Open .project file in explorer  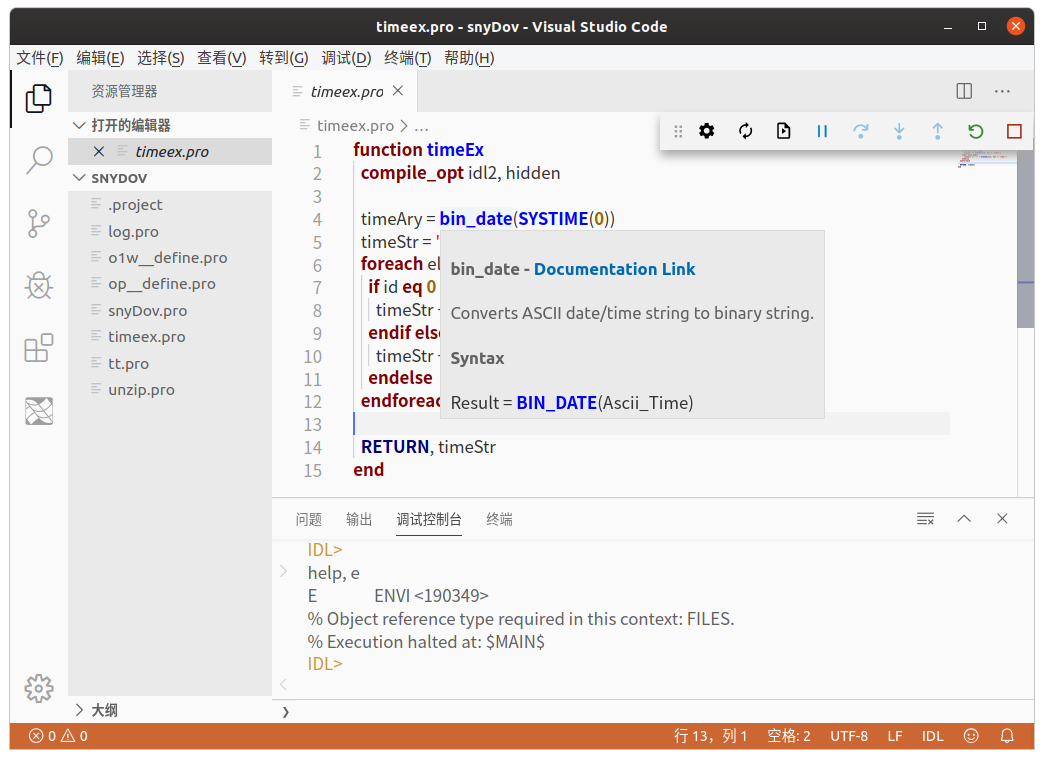coord(170,205)
